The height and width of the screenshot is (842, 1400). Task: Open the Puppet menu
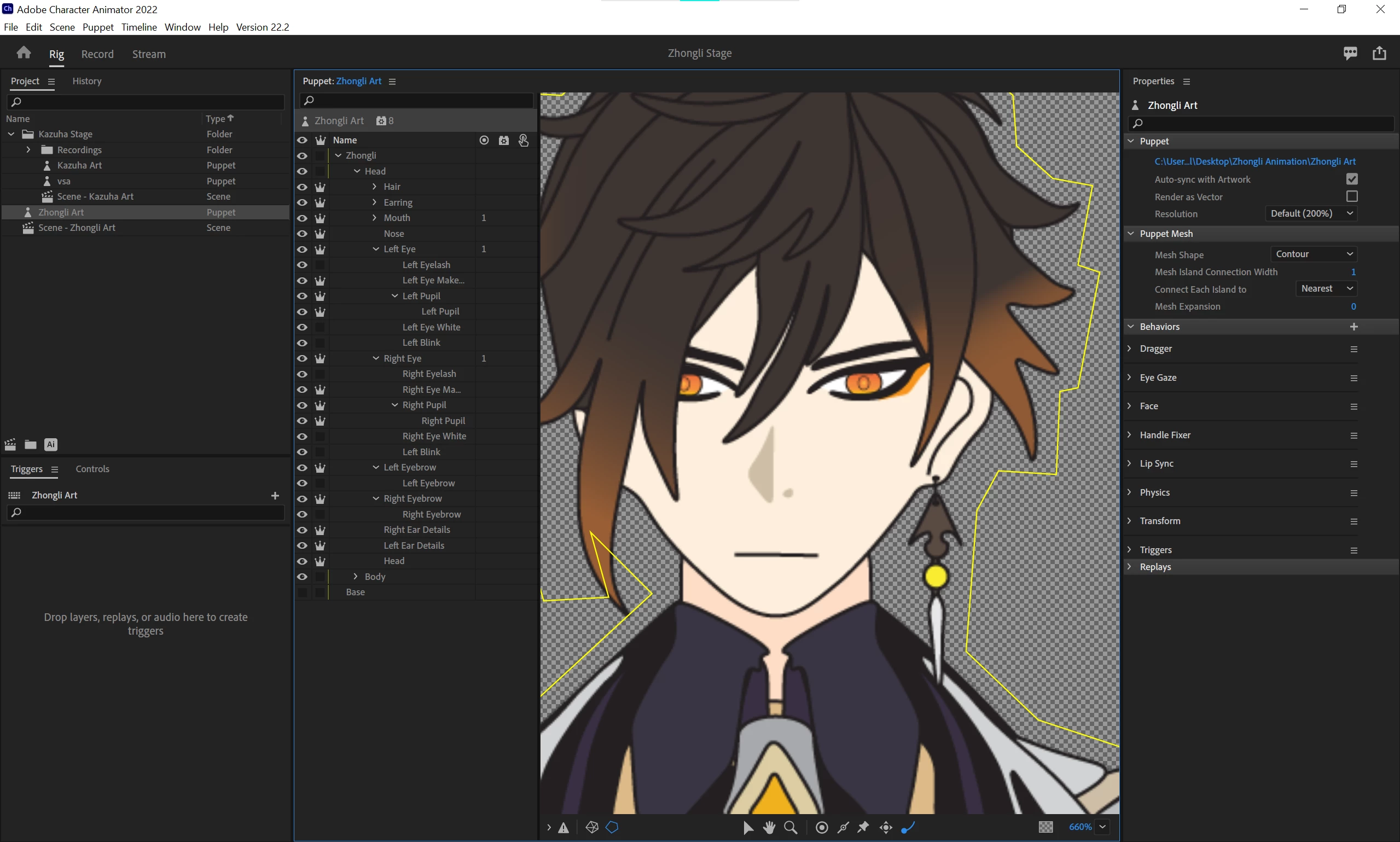point(97,27)
